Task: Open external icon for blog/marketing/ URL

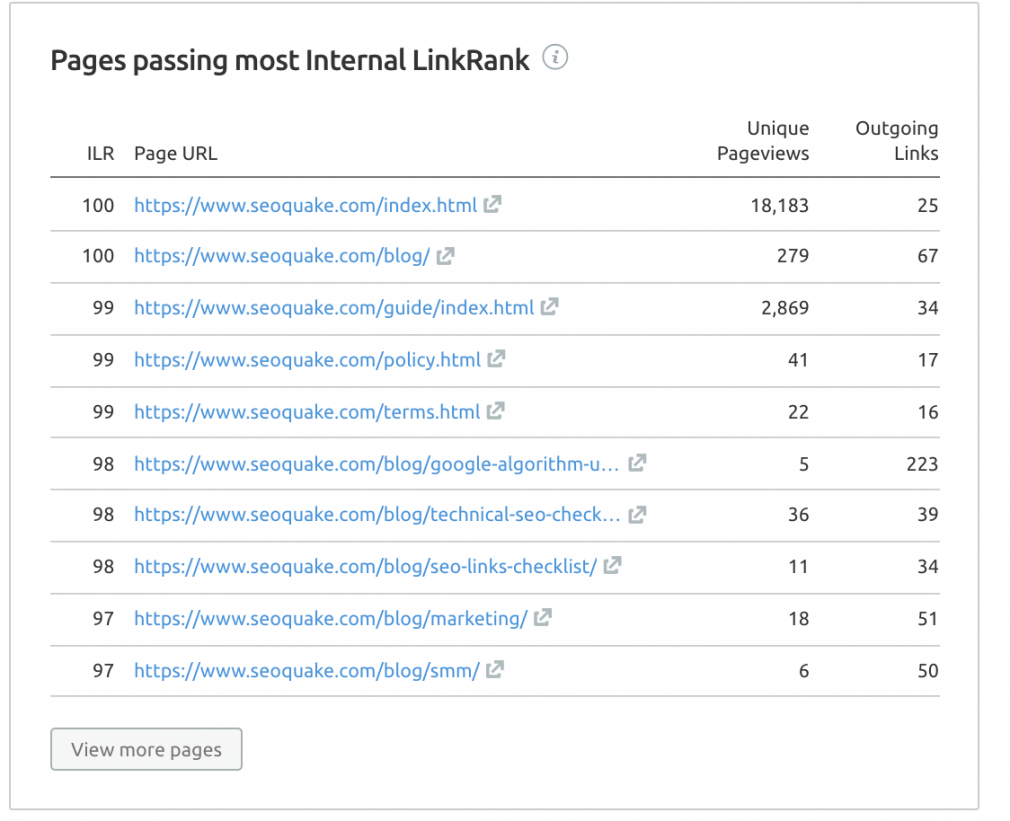Action: point(543,618)
